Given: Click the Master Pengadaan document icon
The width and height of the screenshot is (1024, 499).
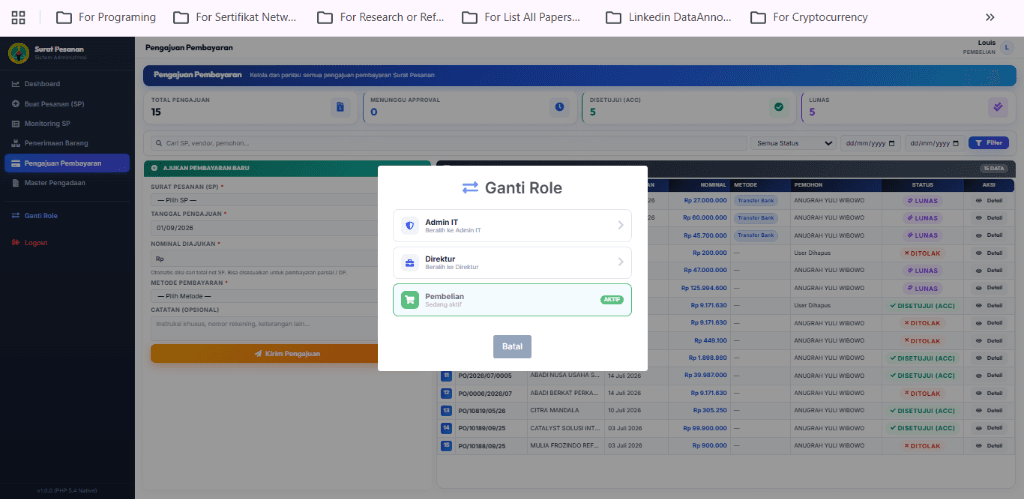Looking at the screenshot, I should (16, 183).
